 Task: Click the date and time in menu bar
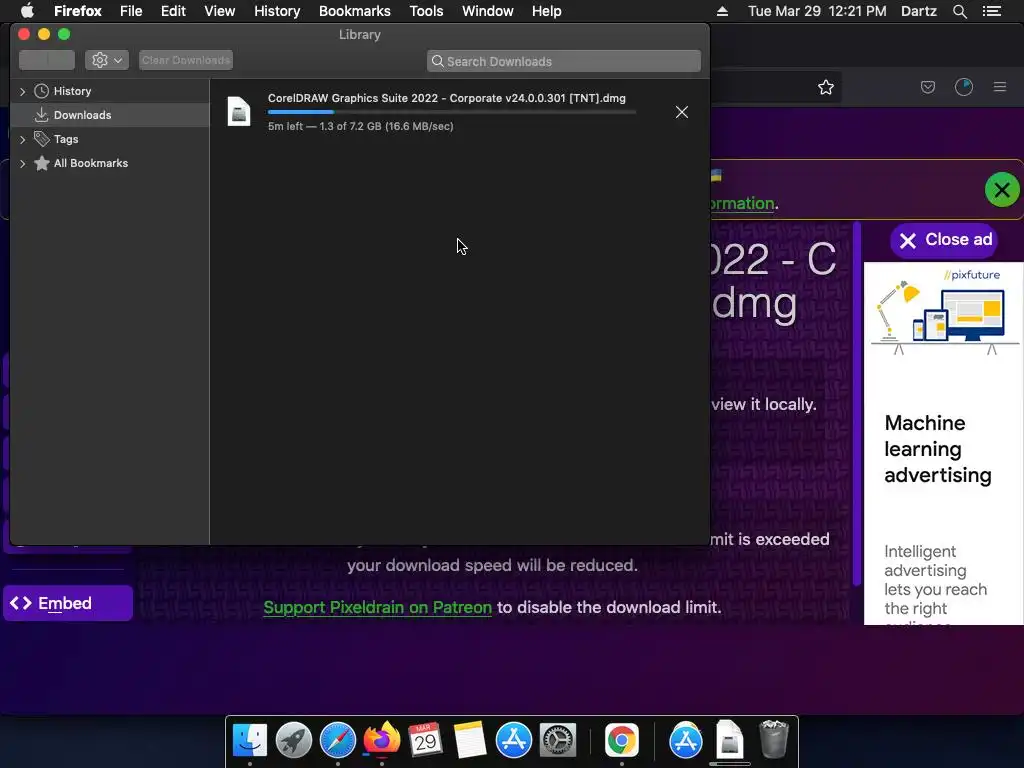817,11
